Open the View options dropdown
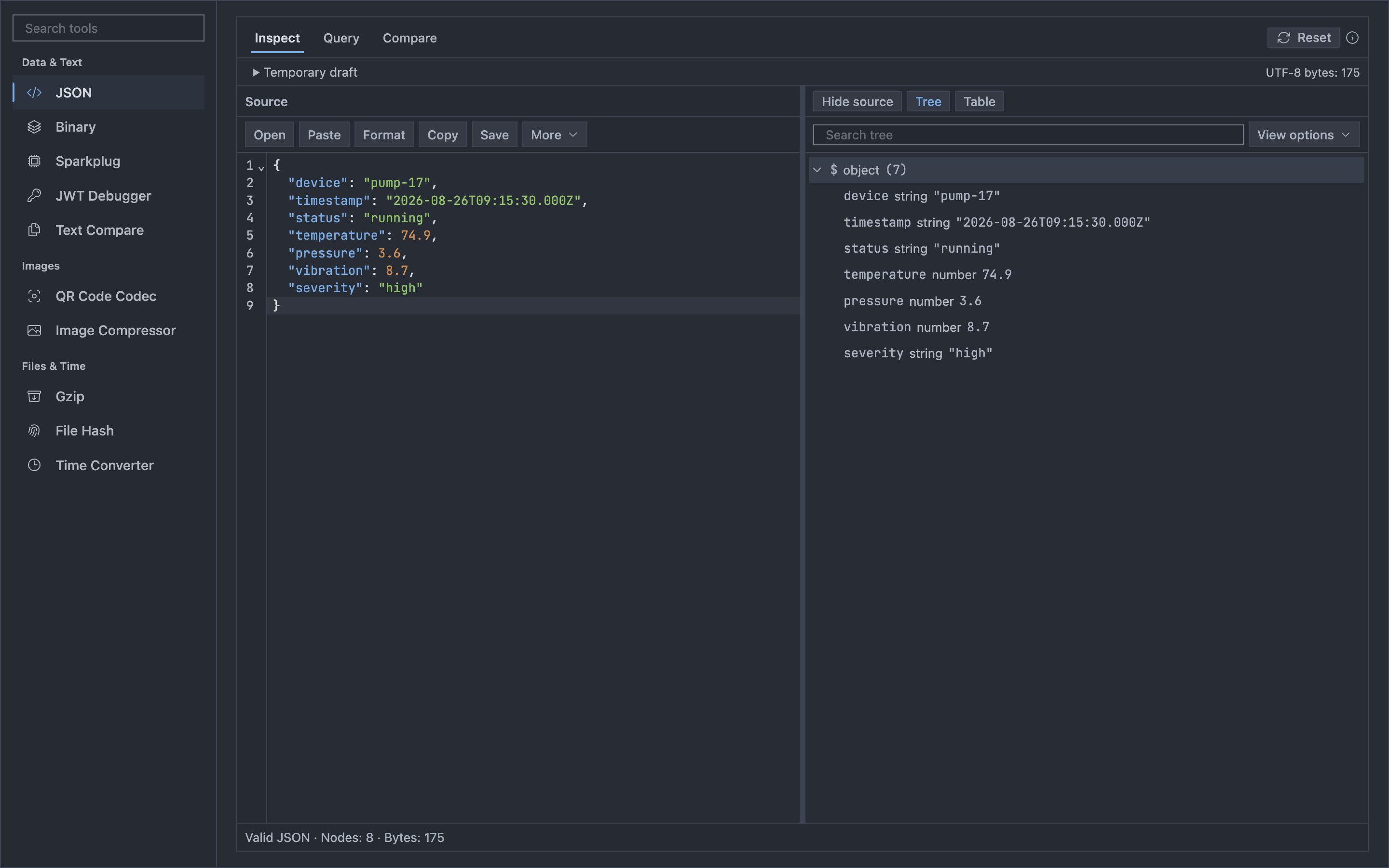 pyautogui.click(x=1304, y=135)
